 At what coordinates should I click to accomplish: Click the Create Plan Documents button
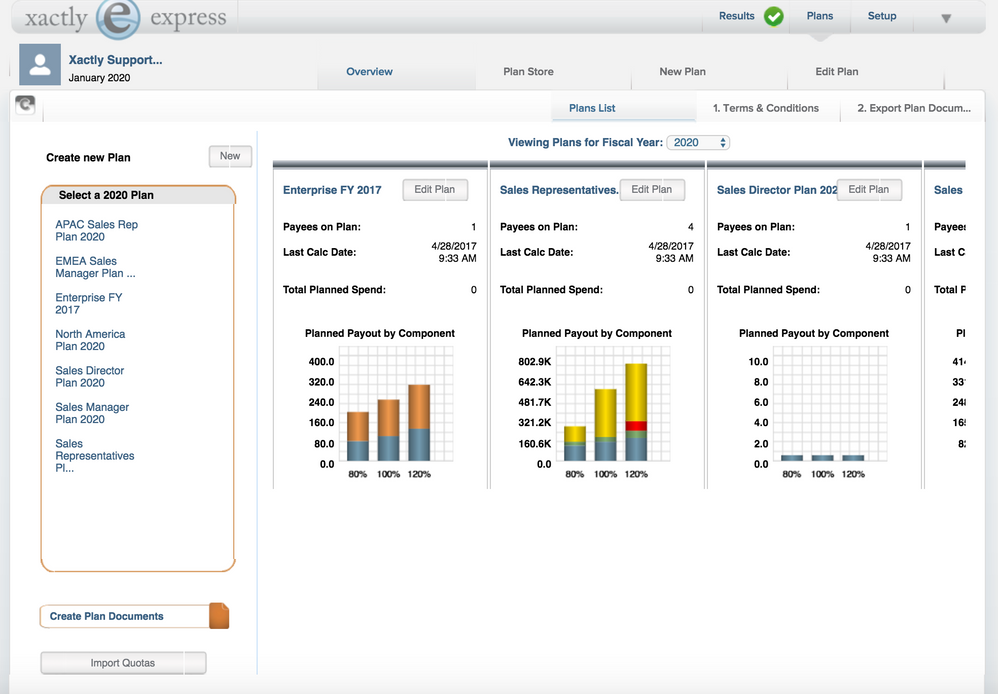coord(125,616)
